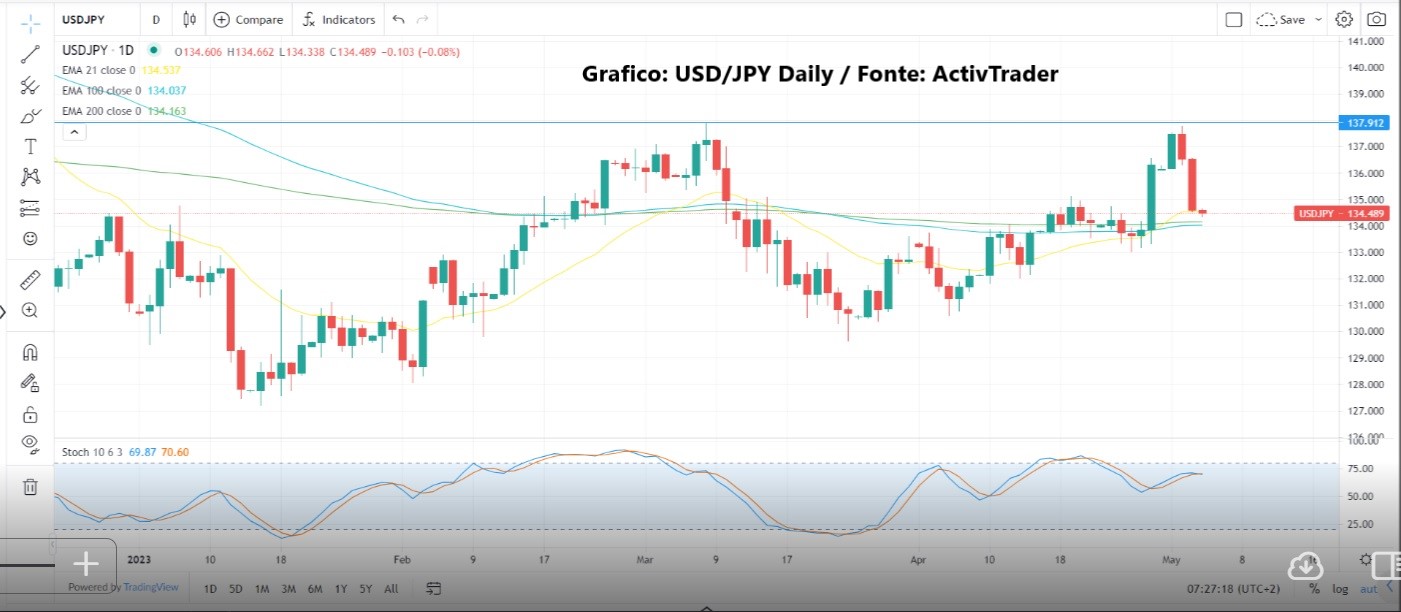
Task: Toggle magnet mode in left toolbar
Action: tap(30, 352)
